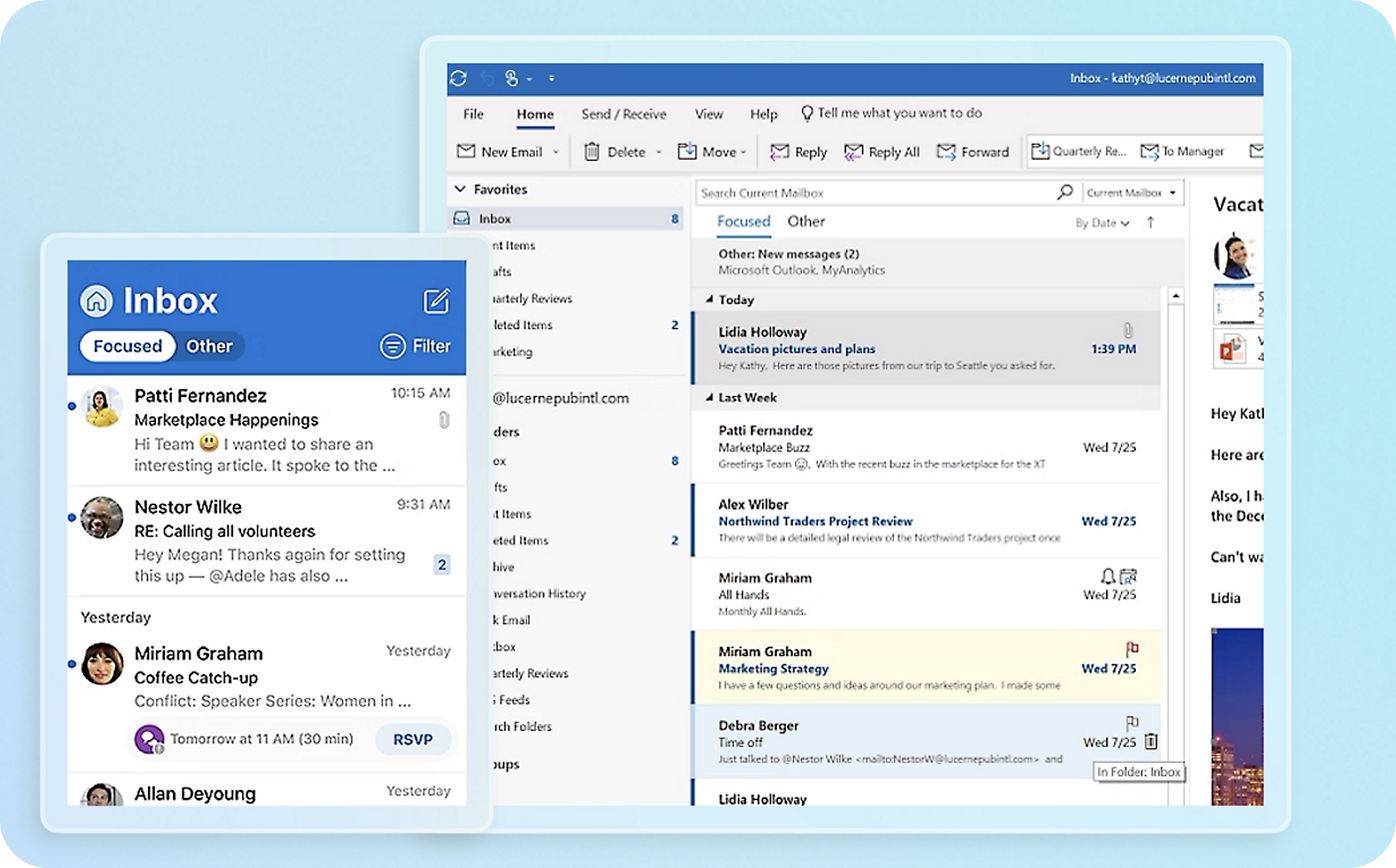Click the Forward button in ribbon
The width and height of the screenshot is (1396, 868).
click(973, 152)
